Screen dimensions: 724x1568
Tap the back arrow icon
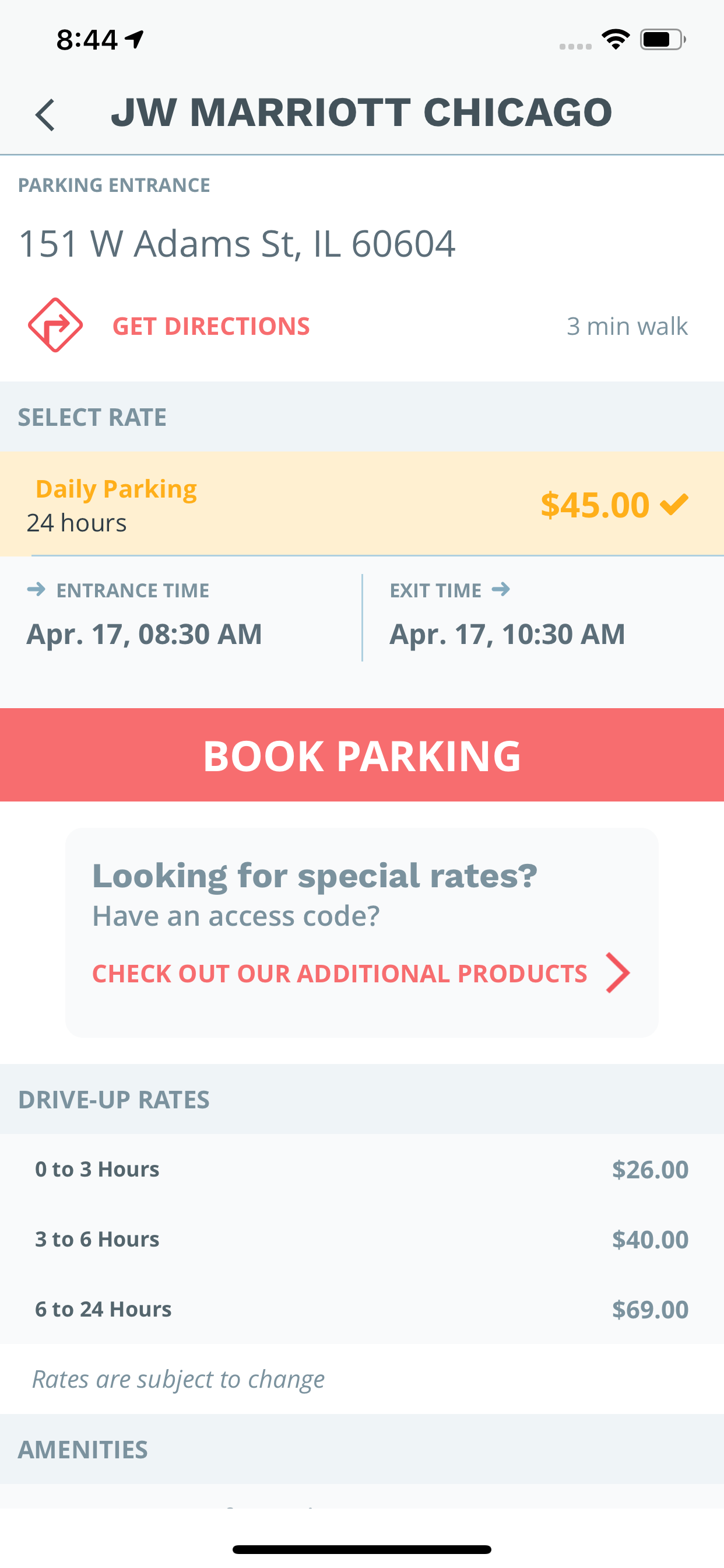coord(45,114)
